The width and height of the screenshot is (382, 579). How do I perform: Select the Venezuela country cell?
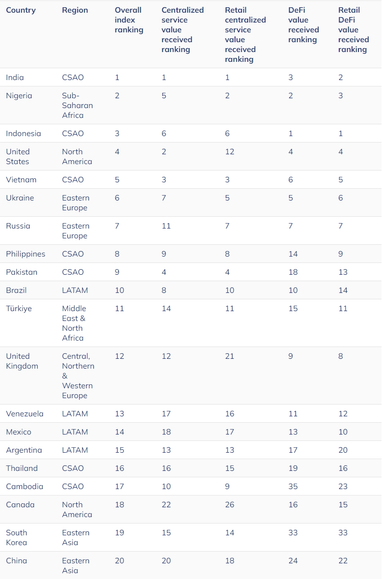24,414
